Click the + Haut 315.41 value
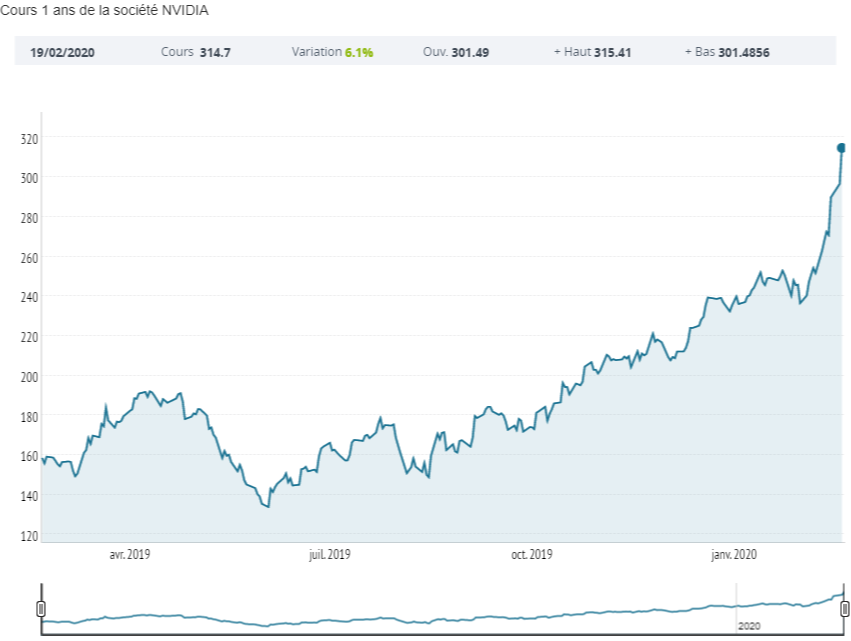The height and width of the screenshot is (641, 851). 612,53
